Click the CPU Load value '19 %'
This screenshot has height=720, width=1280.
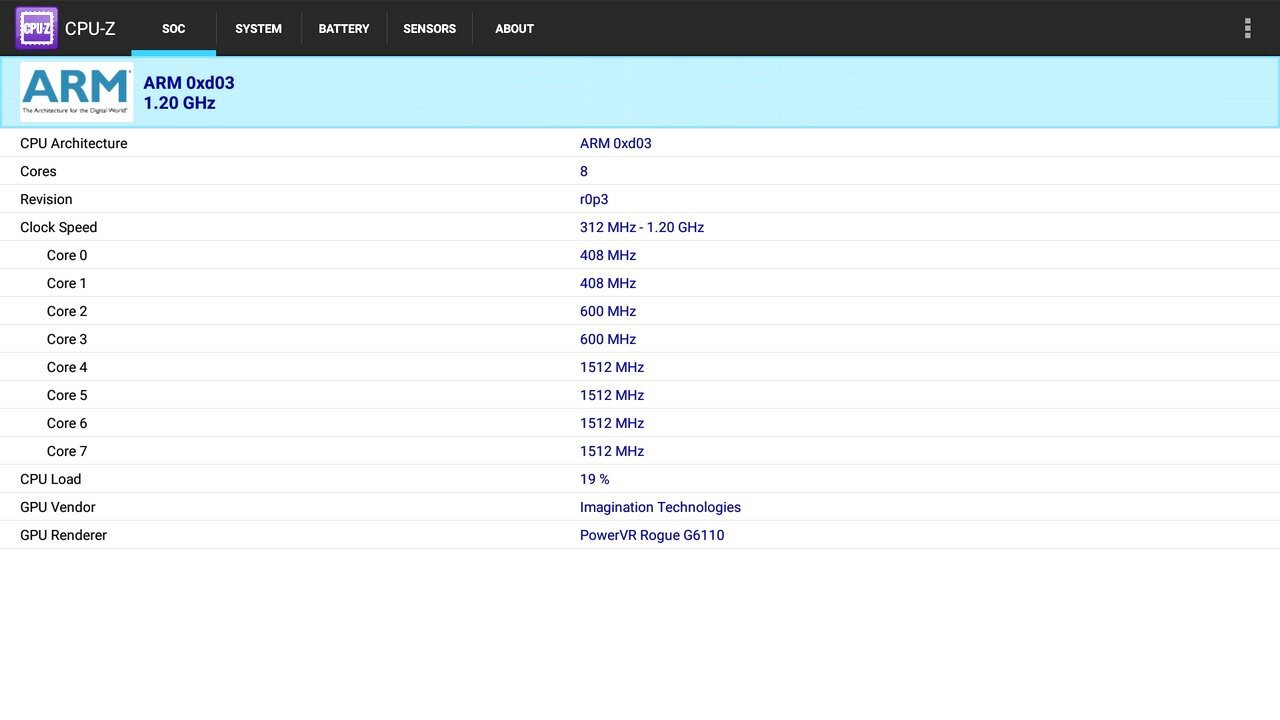pyautogui.click(x=595, y=479)
